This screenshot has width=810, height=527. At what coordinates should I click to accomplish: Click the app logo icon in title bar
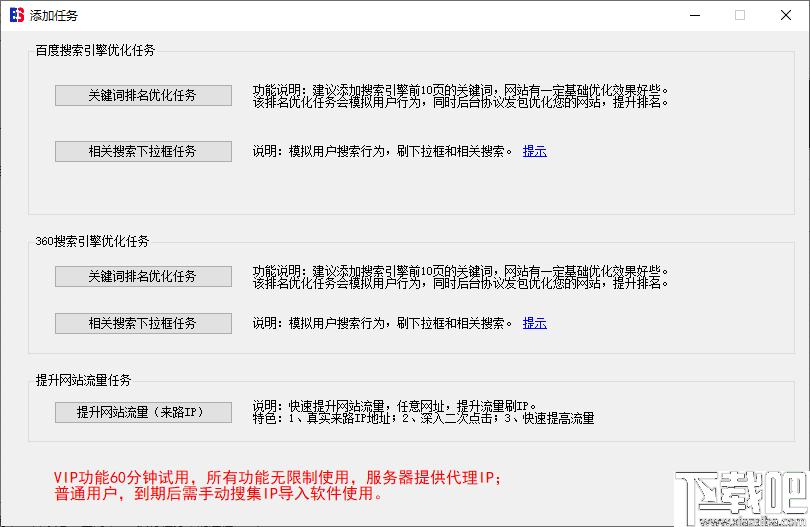[x=17, y=15]
